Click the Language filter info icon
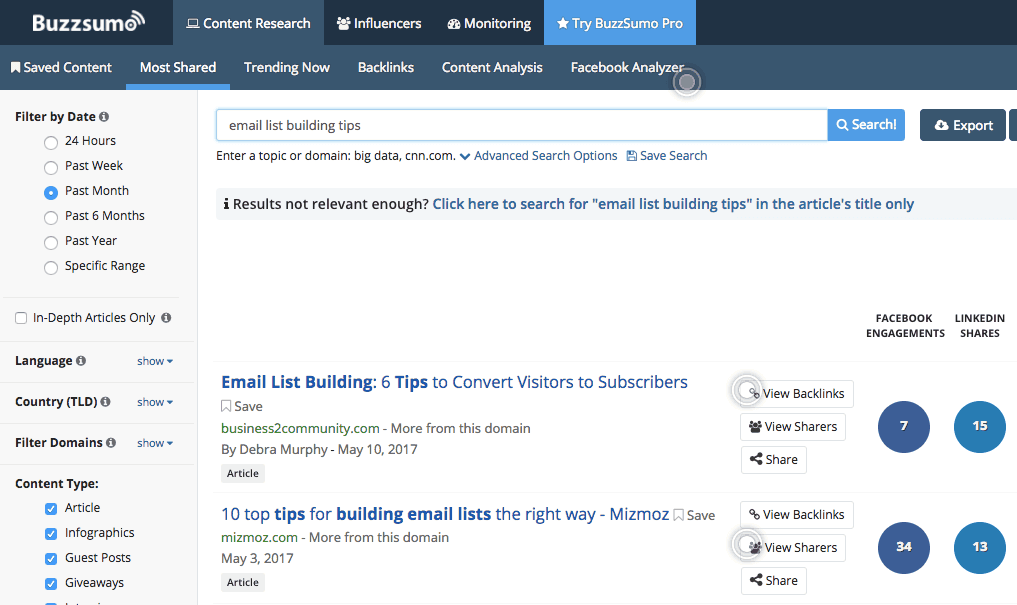The image size is (1017, 605). coord(81,361)
